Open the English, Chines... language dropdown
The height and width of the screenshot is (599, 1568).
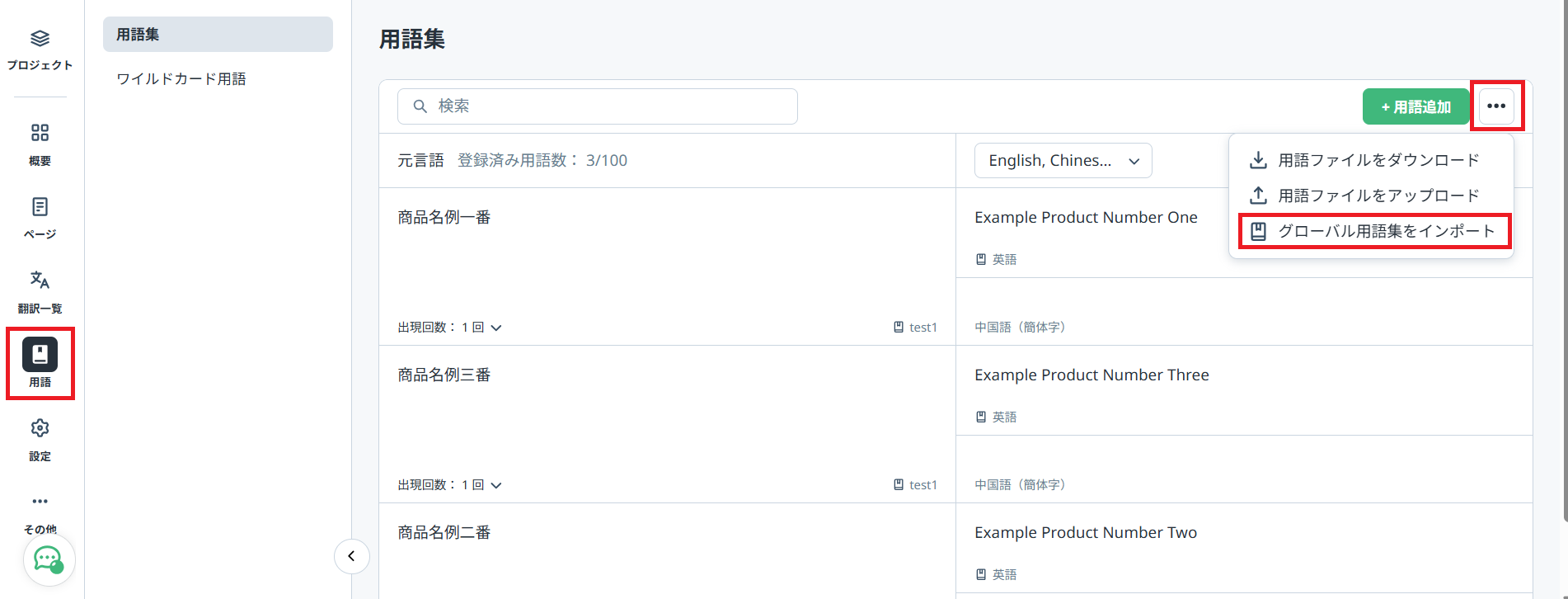[x=1063, y=161]
